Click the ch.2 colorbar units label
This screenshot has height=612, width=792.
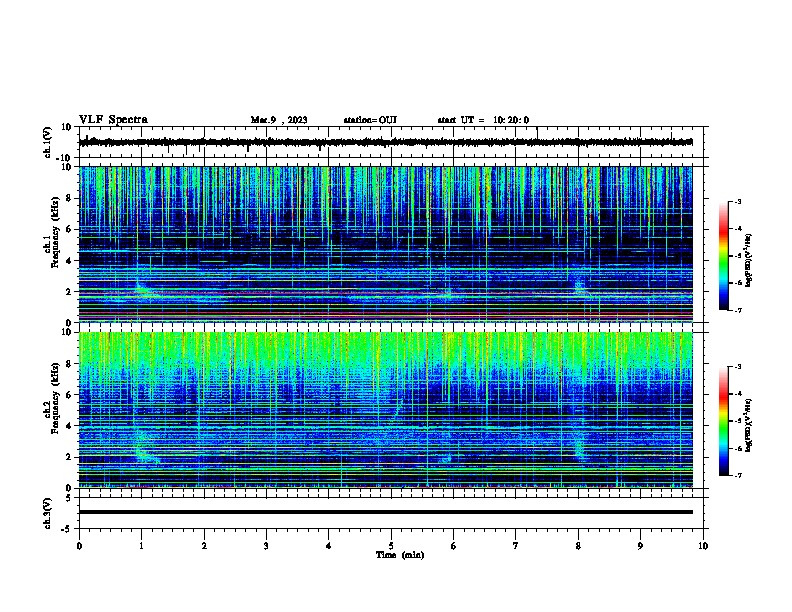[749, 425]
